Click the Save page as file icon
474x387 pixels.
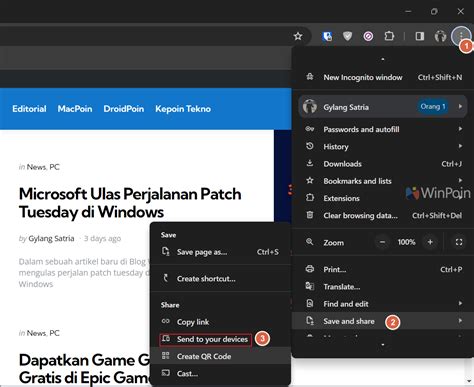coord(166,251)
